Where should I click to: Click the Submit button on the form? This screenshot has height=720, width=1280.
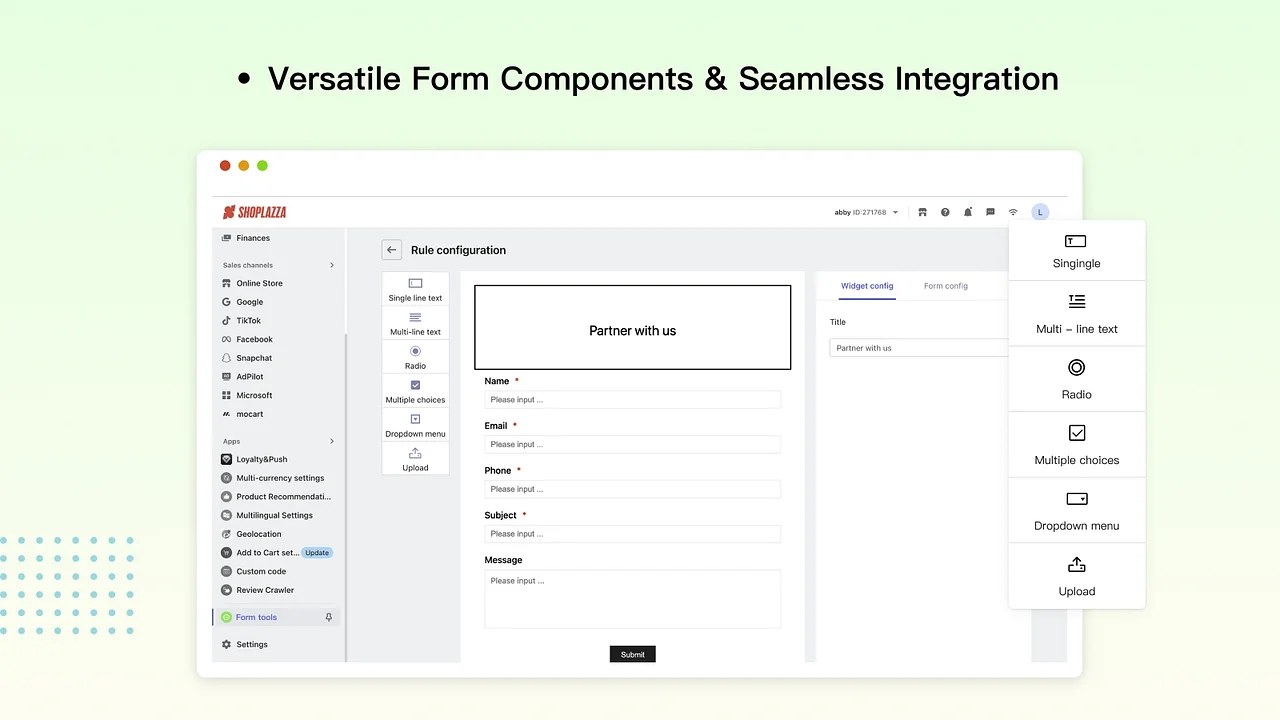[632, 654]
